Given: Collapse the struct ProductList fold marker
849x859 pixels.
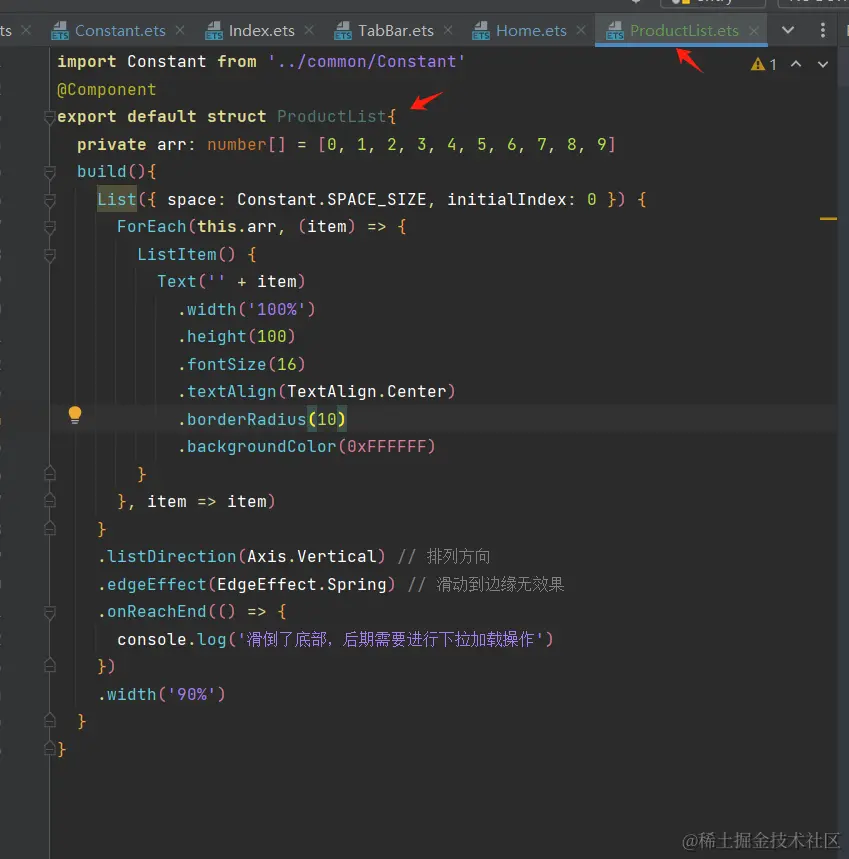Looking at the screenshot, I should point(49,117).
